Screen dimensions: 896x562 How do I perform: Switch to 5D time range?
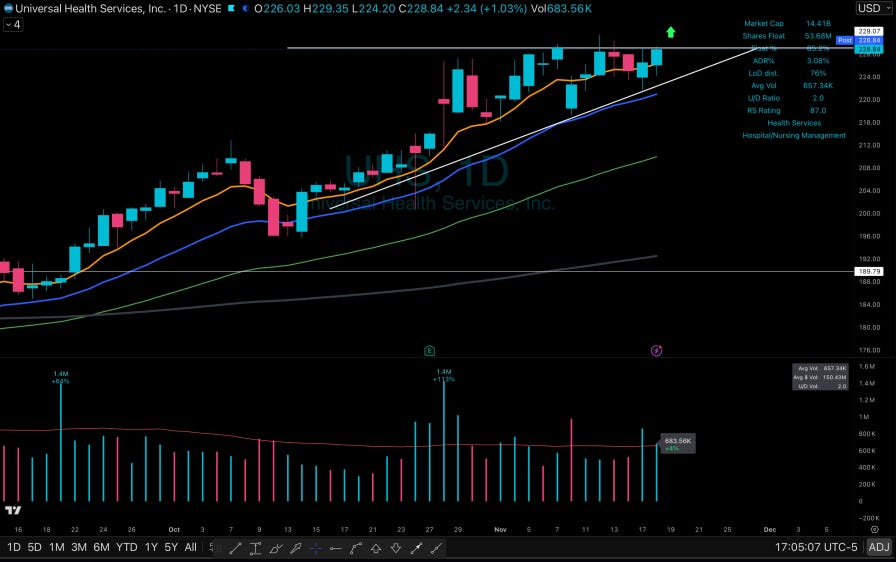35,547
